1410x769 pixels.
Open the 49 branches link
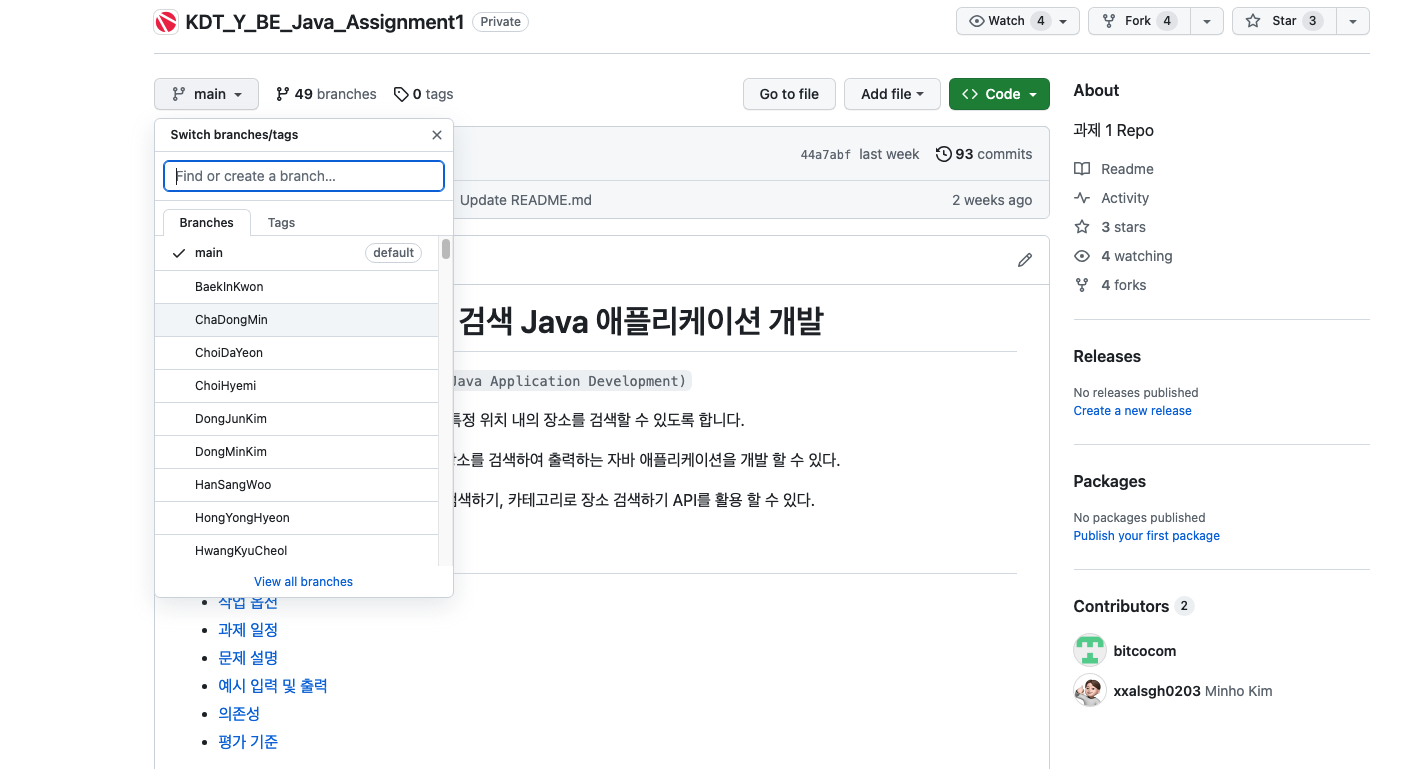pyautogui.click(x=326, y=94)
